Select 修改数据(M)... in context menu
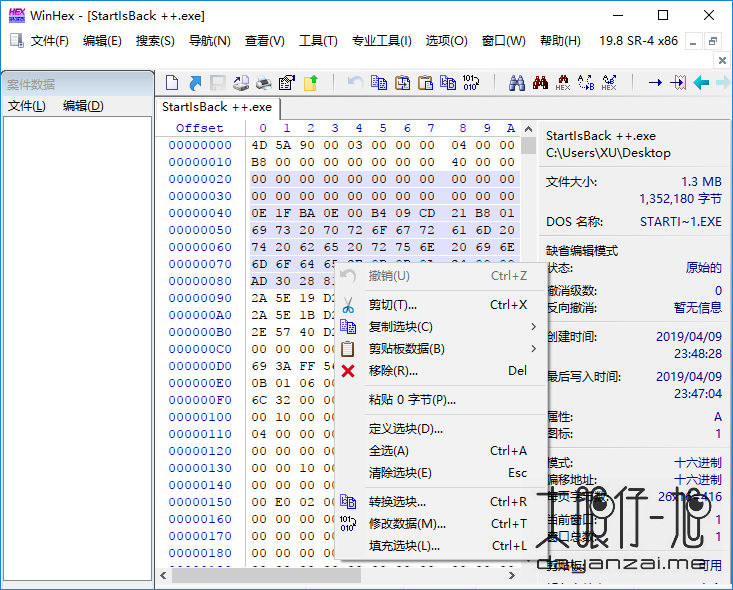This screenshot has width=733, height=590. click(x=441, y=524)
